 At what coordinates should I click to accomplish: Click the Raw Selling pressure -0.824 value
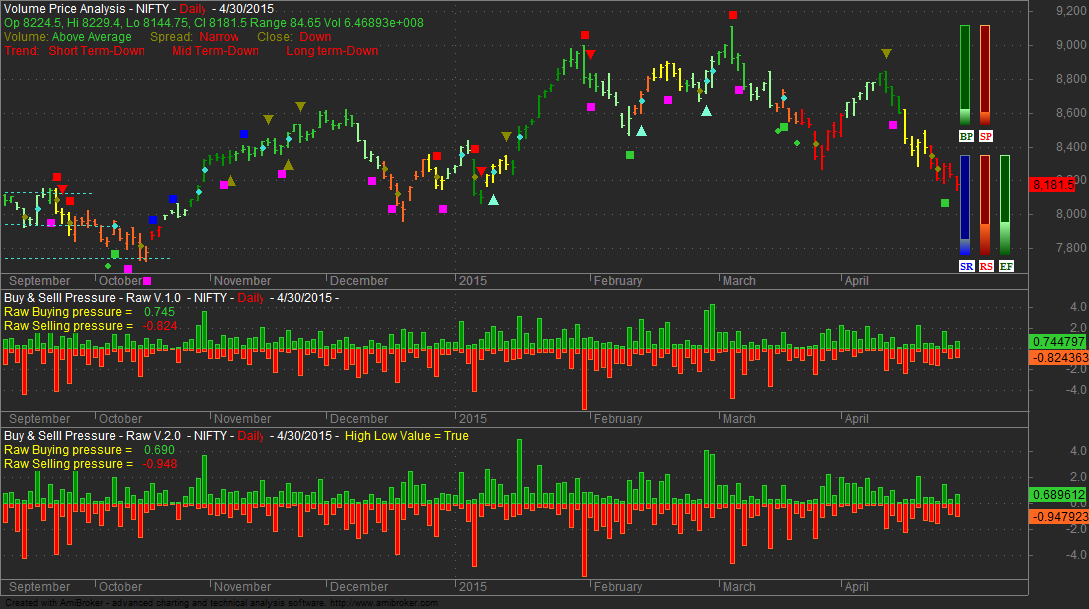160,326
